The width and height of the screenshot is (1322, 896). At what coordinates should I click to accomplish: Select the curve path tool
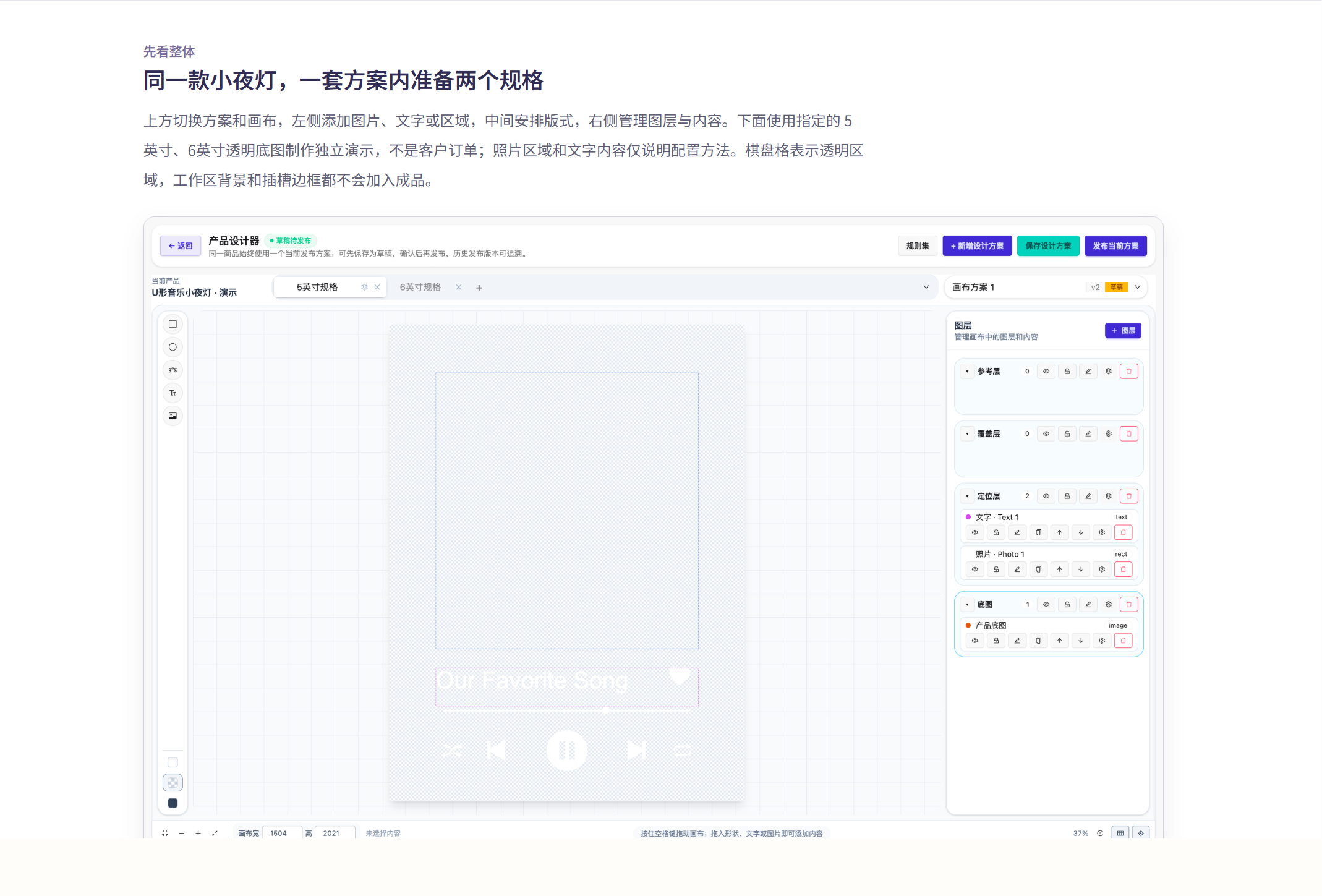point(173,370)
